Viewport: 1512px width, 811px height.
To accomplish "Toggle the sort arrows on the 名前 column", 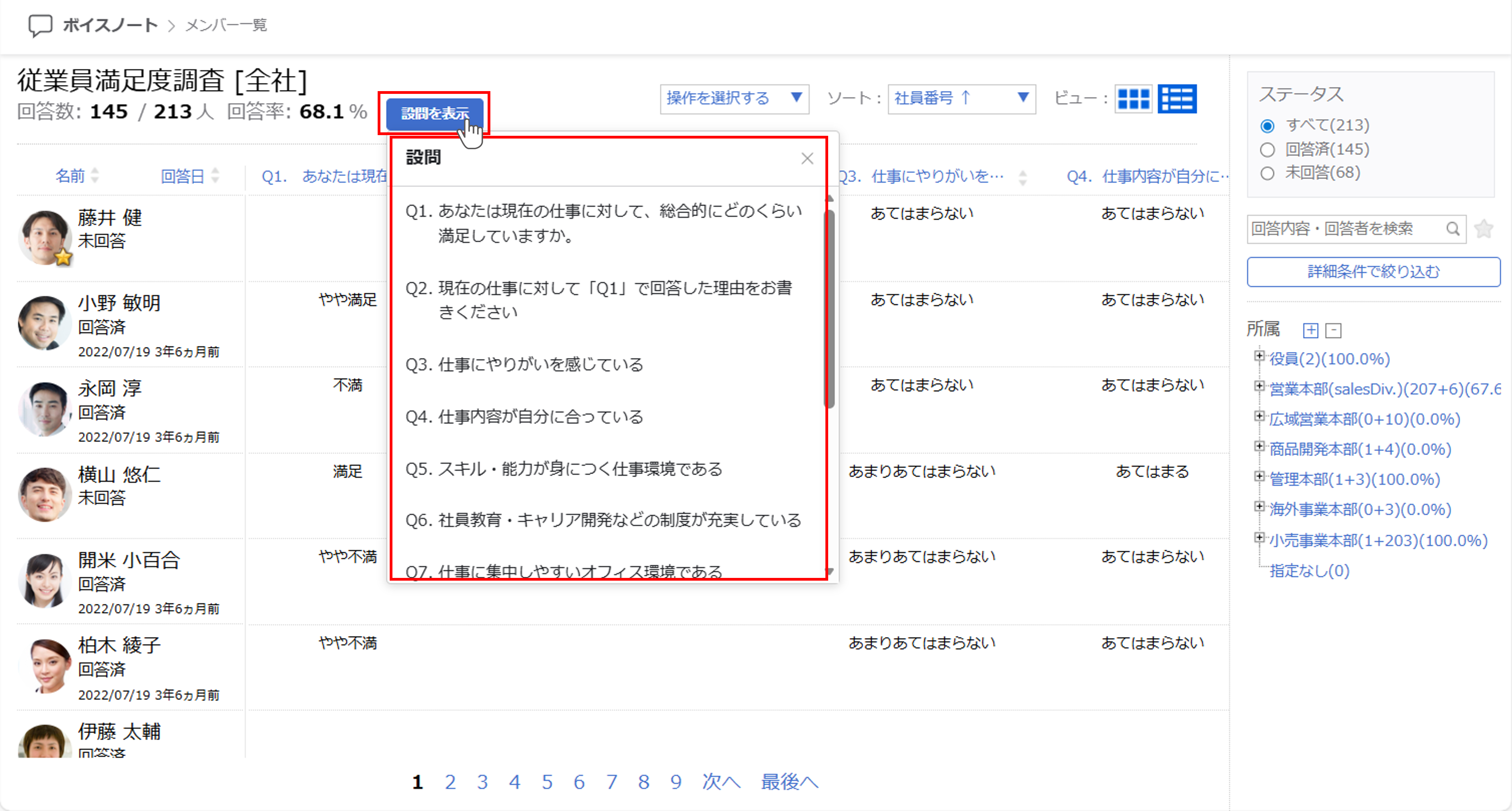I will coord(96,176).
